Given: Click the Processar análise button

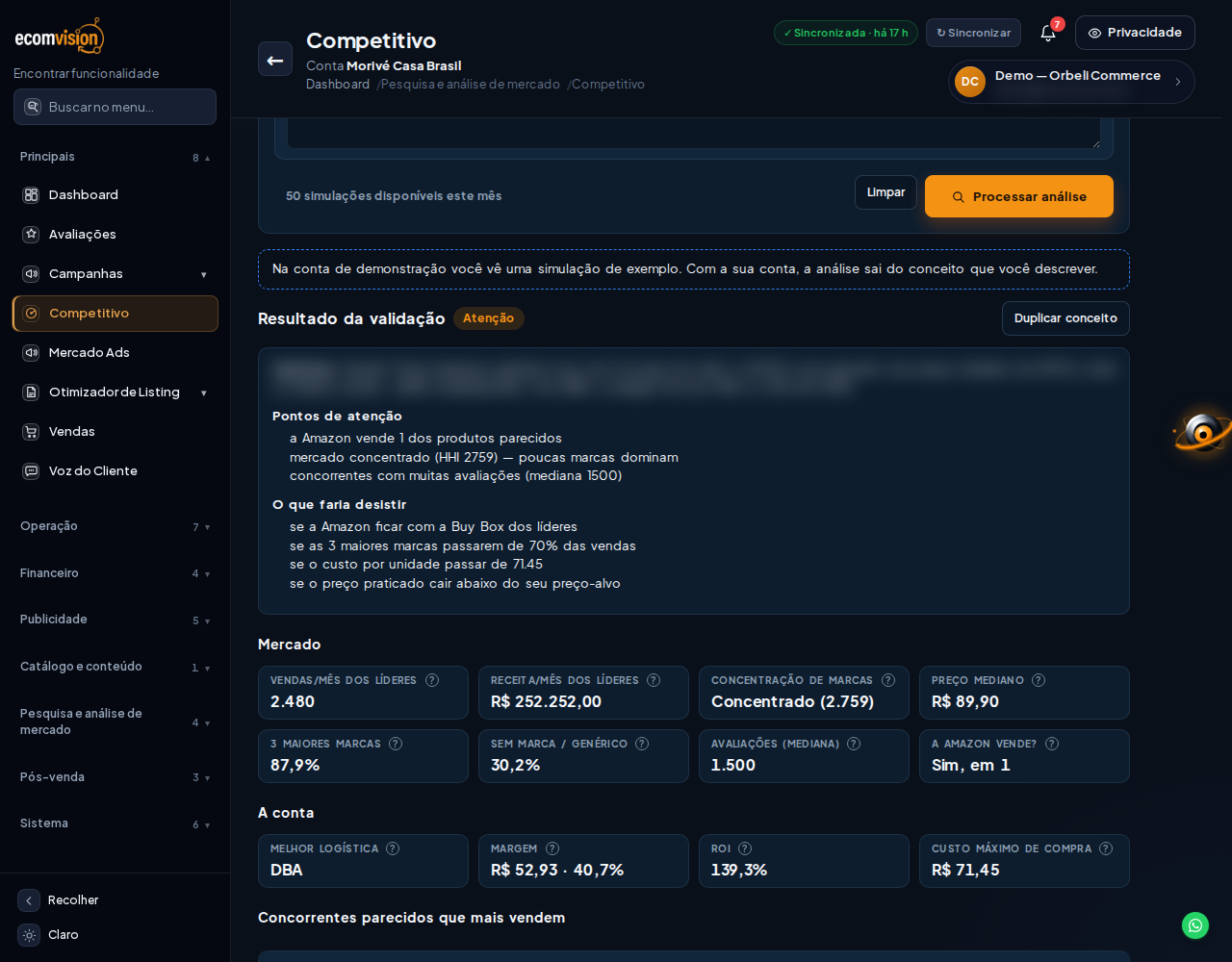Looking at the screenshot, I should [1019, 196].
